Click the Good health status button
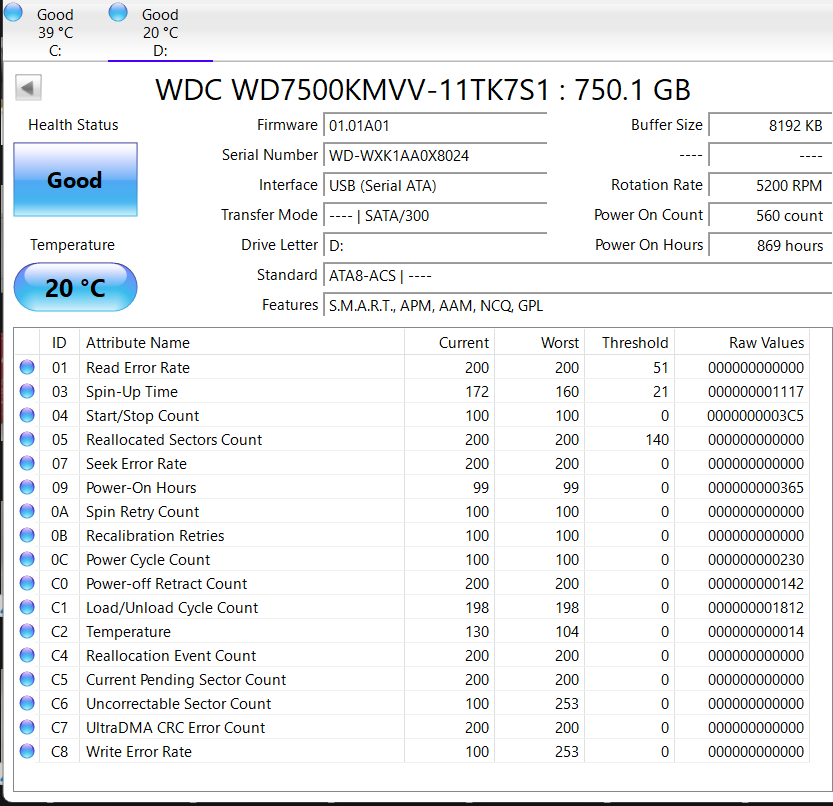This screenshot has width=833, height=806. [75, 180]
